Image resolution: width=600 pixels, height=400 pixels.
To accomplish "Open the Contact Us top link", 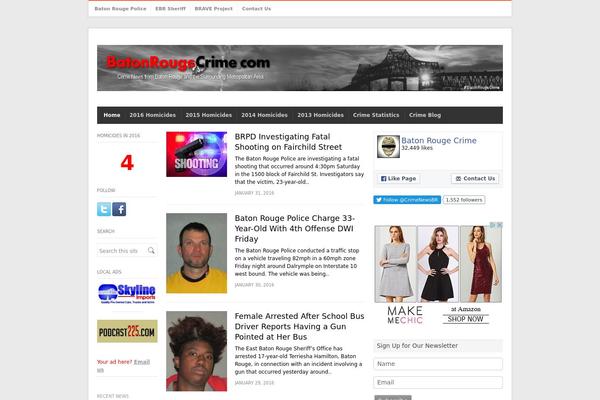I will (256, 8).
